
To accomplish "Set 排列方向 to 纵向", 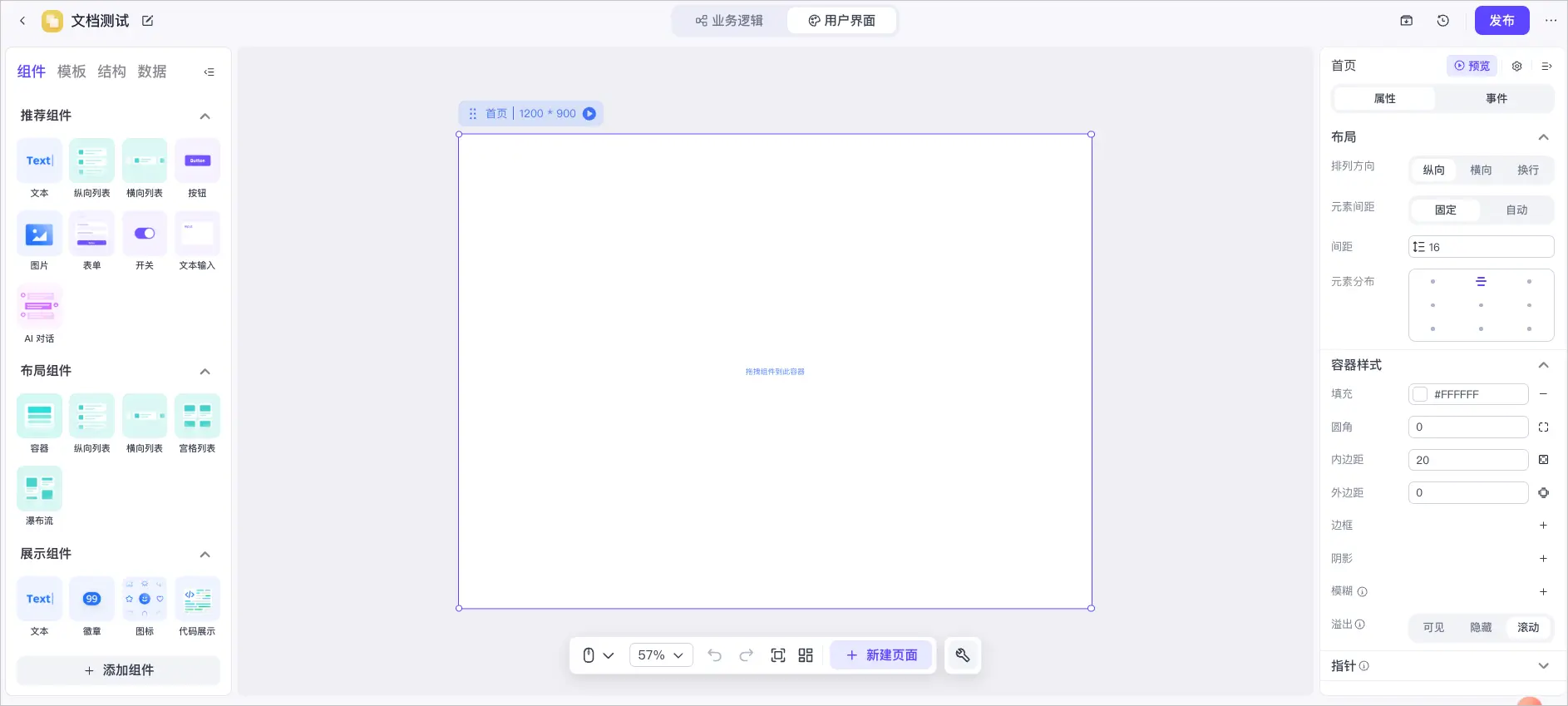I will tap(1433, 170).
